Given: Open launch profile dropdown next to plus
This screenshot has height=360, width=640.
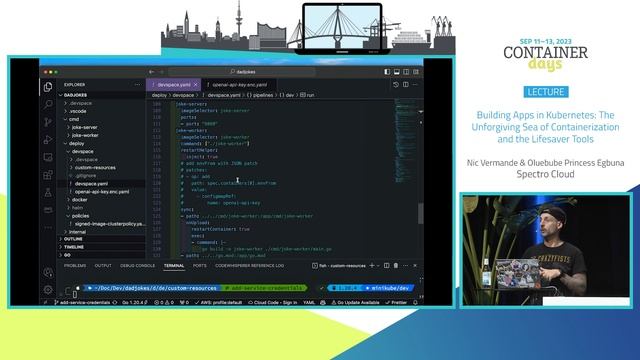Looking at the screenshot, I should coord(378,266).
